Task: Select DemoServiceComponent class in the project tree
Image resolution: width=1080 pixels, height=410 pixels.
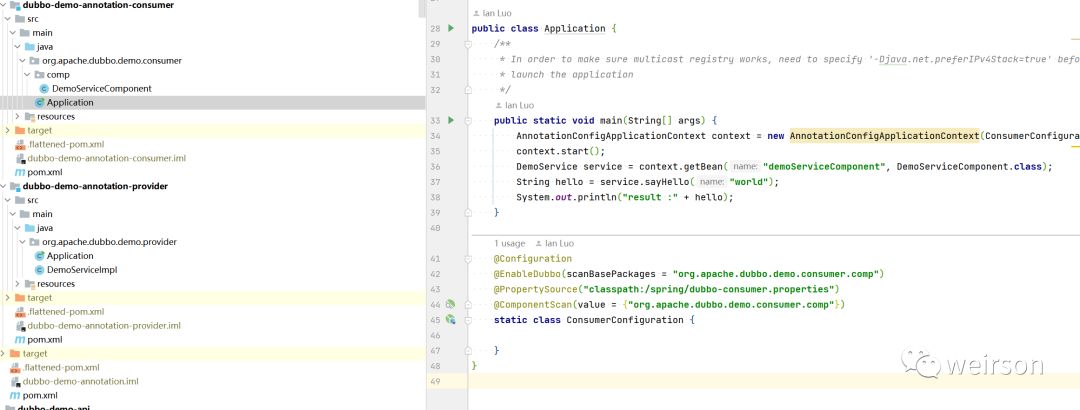Action: pos(101,88)
